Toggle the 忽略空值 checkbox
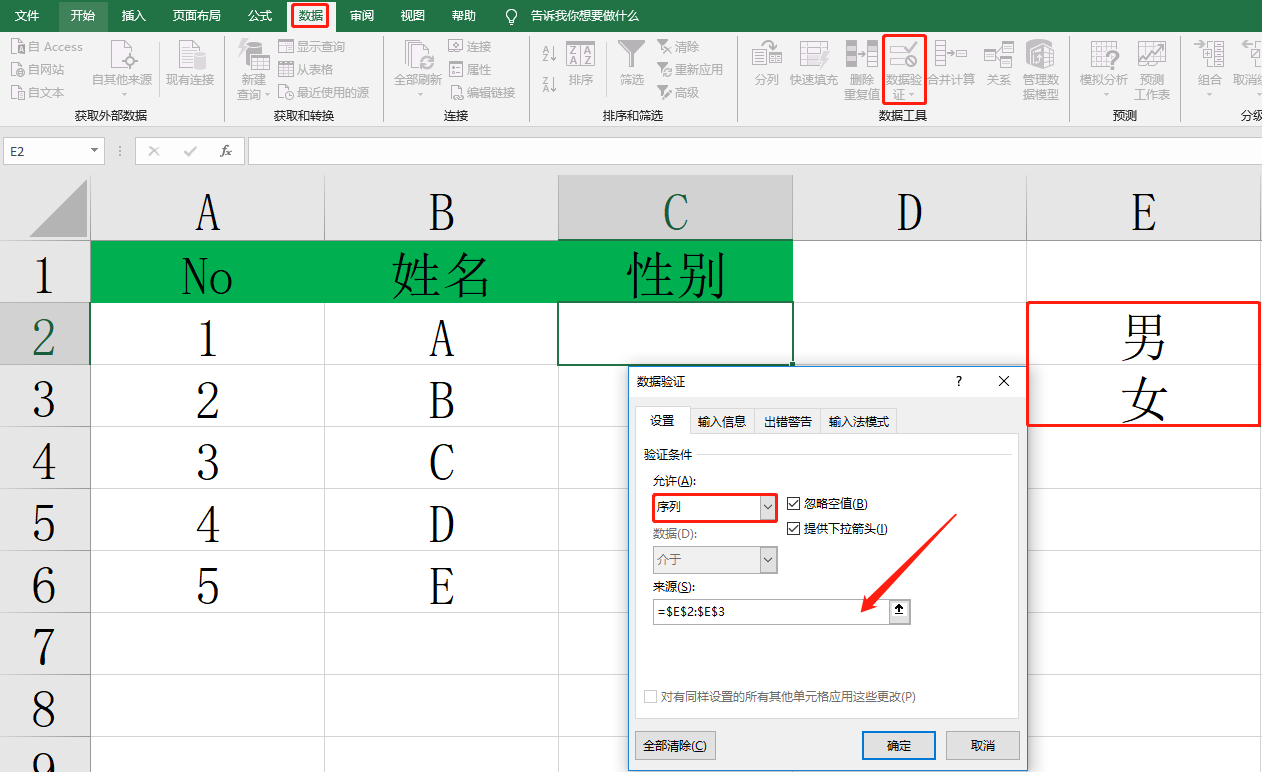The width and height of the screenshot is (1262, 772). (795, 504)
